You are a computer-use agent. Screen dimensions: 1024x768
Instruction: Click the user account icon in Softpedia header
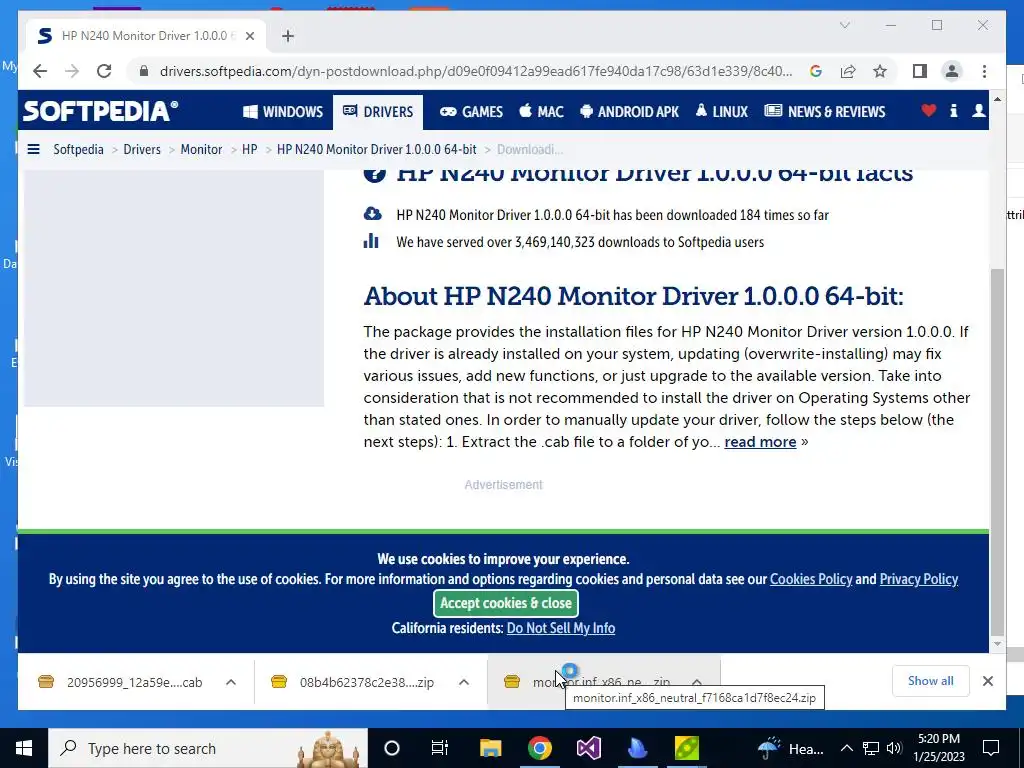tap(978, 111)
